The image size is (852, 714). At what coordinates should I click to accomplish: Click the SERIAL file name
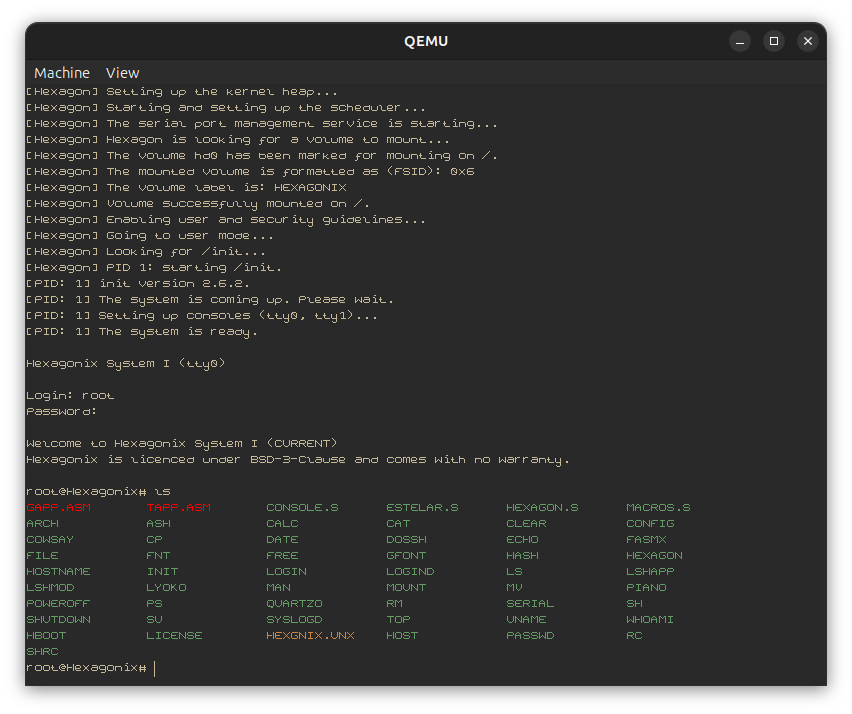pos(530,604)
